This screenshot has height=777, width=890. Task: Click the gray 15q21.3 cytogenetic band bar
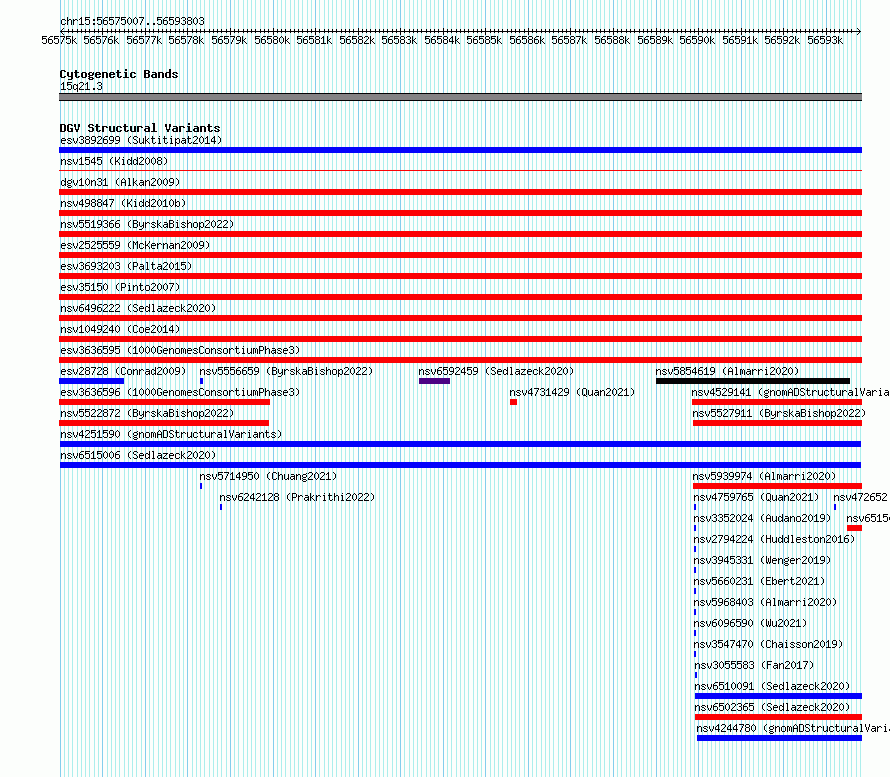[460, 98]
